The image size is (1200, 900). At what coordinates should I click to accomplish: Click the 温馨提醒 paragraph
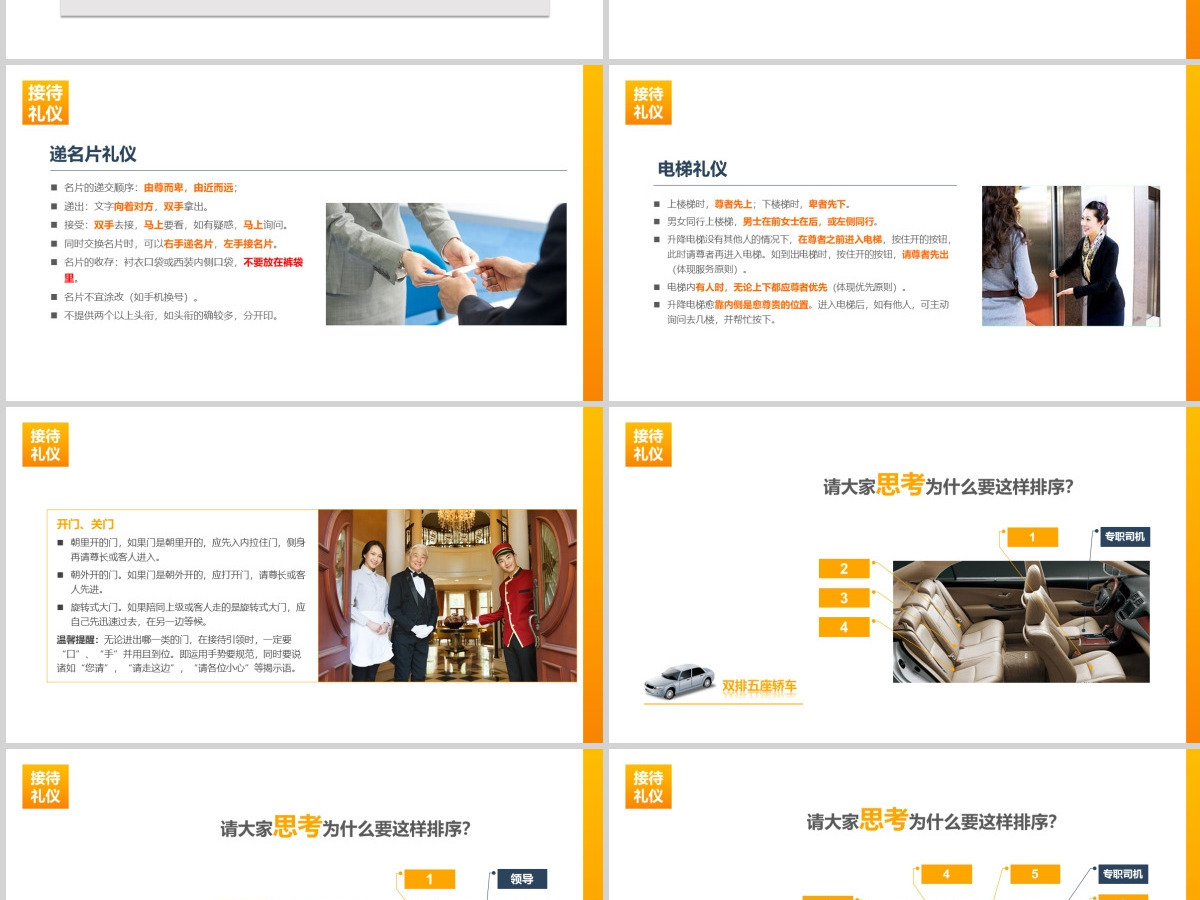coord(179,653)
